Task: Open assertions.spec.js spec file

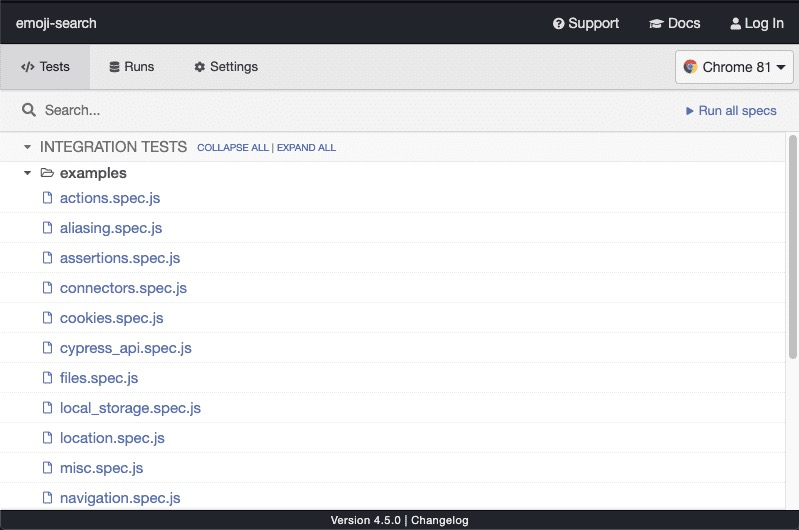Action: (x=120, y=258)
